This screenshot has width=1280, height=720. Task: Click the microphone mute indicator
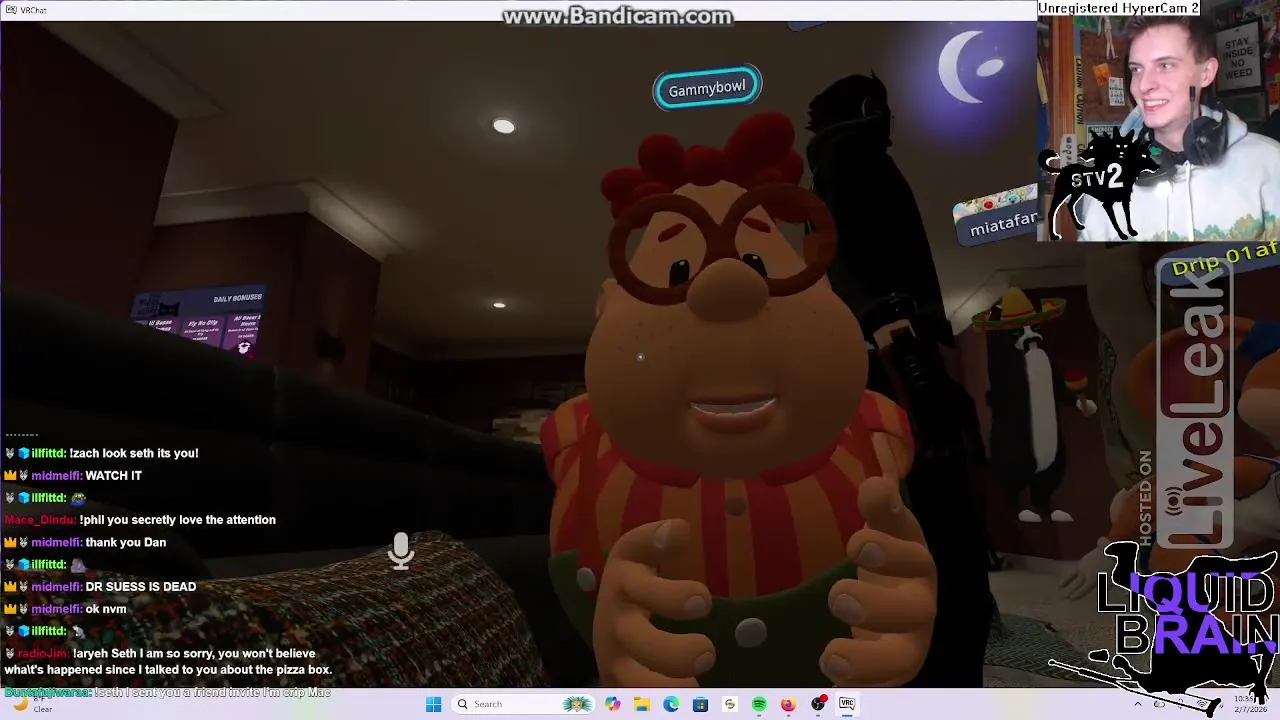tap(401, 551)
